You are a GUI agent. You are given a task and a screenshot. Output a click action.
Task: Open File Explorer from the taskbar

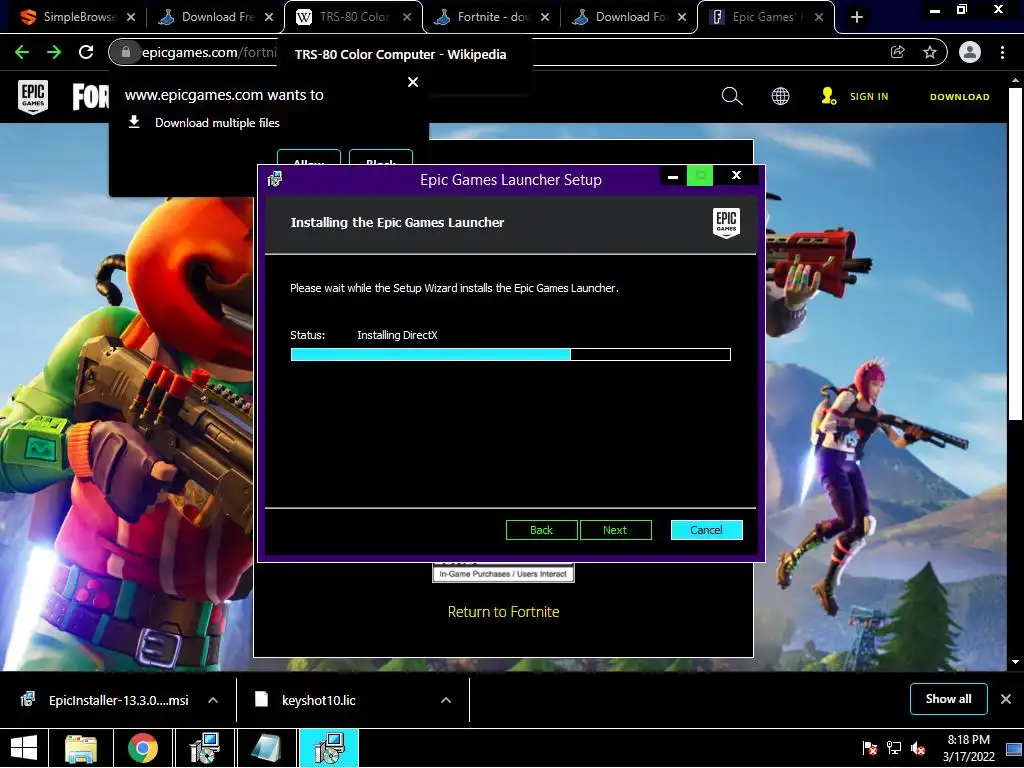[81, 748]
